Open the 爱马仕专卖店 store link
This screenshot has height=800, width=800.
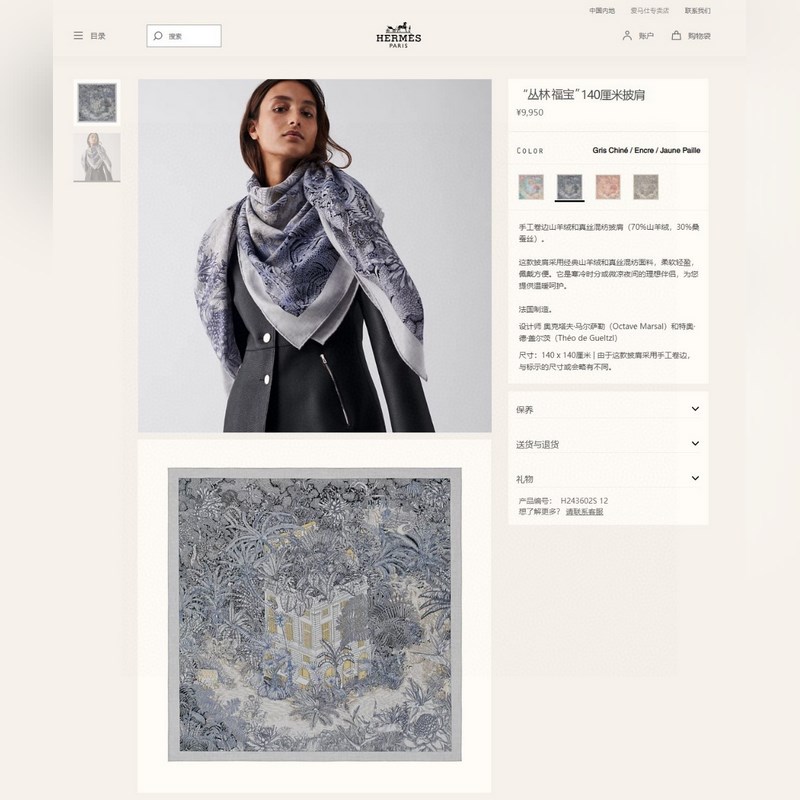coord(649,11)
